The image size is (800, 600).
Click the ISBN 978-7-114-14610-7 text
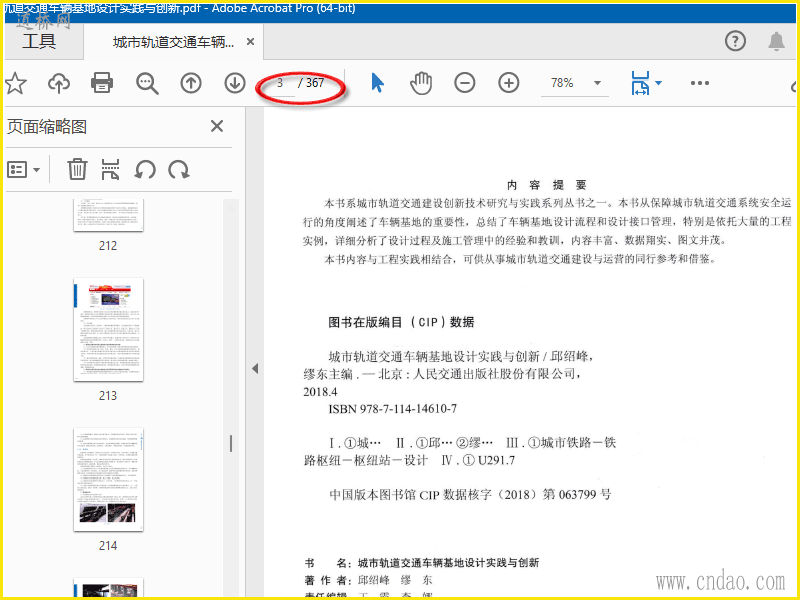click(x=393, y=409)
